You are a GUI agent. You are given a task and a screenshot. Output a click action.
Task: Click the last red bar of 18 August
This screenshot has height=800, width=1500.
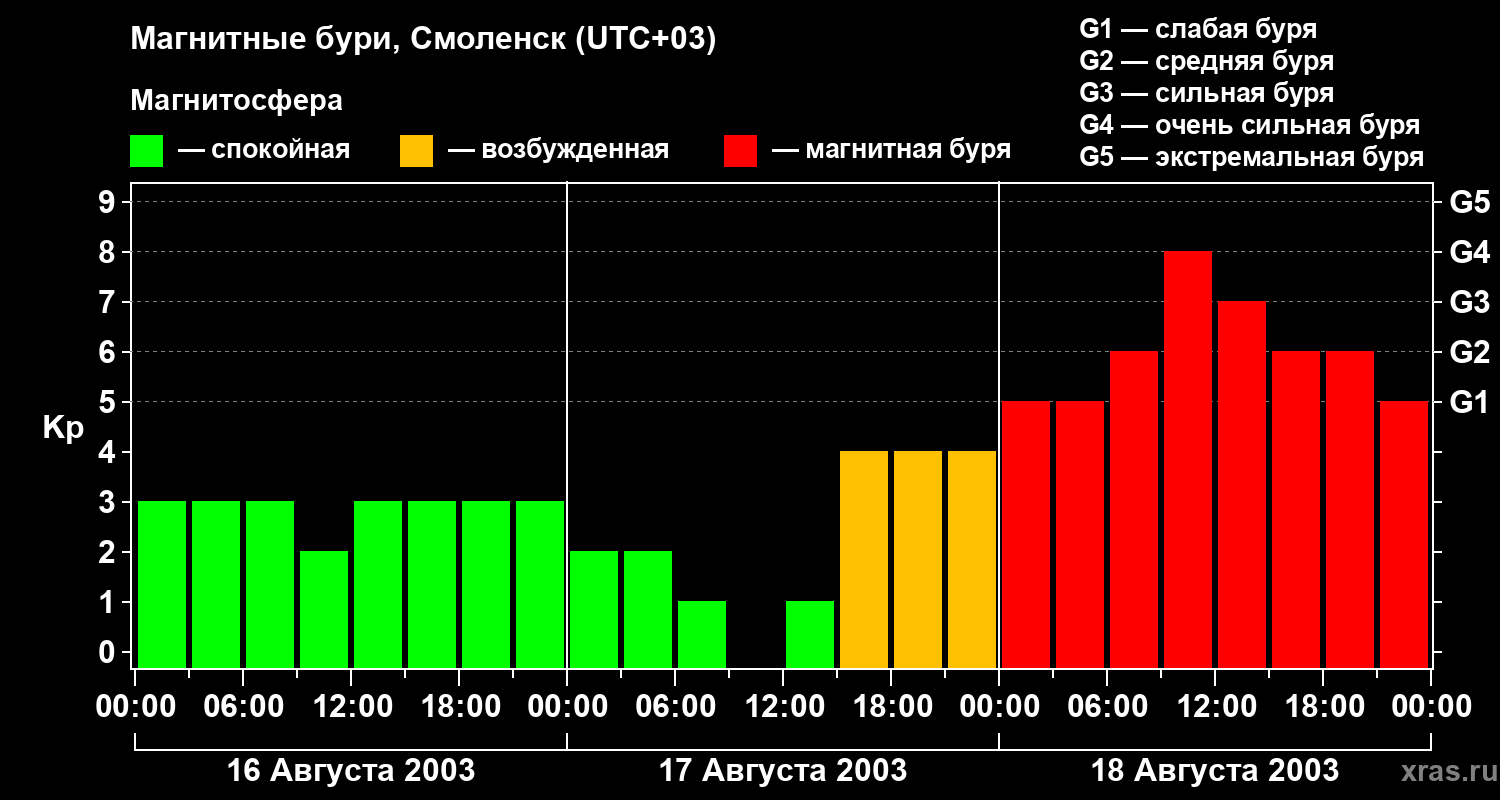(1404, 535)
